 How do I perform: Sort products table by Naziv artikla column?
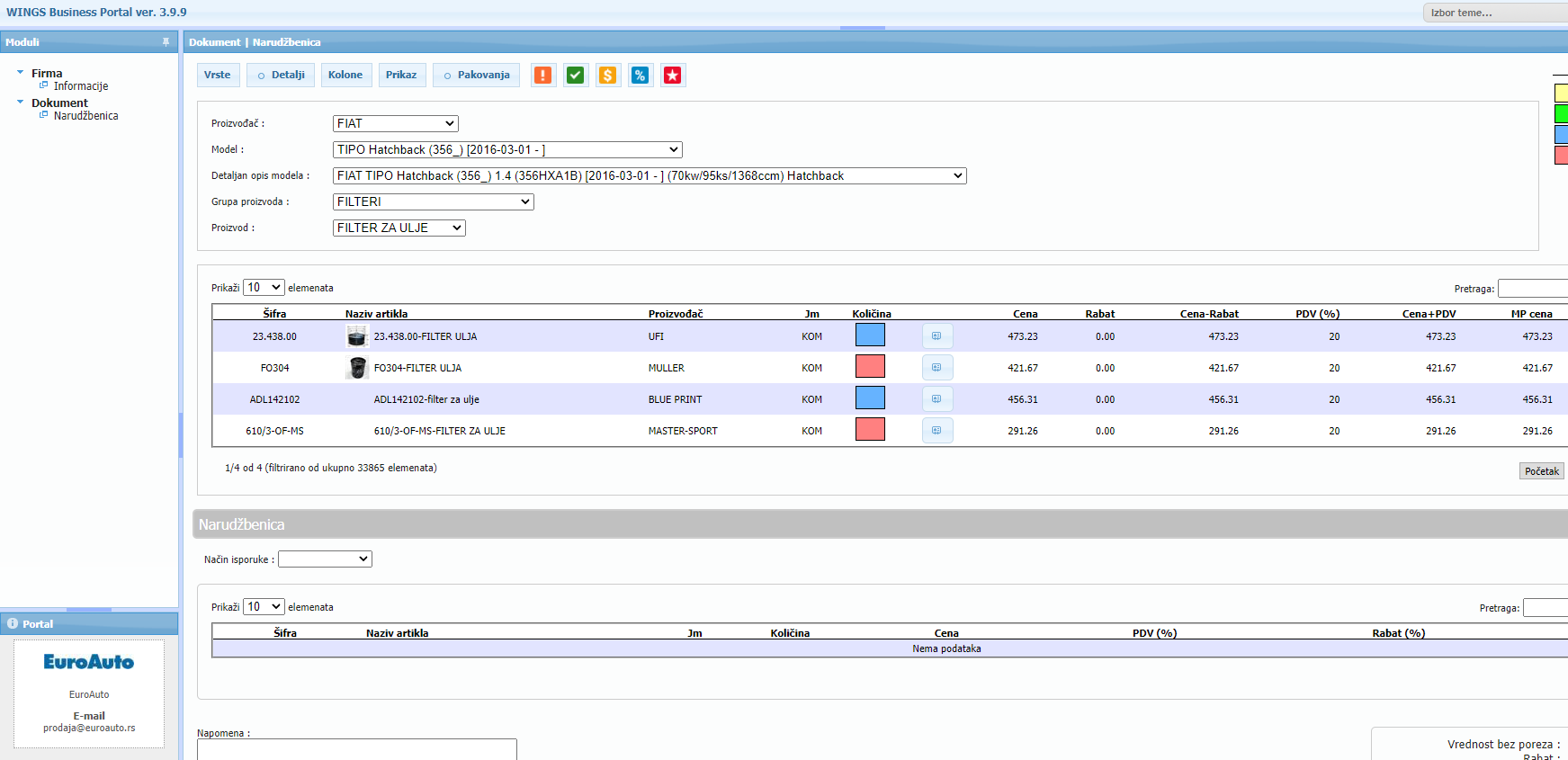(x=376, y=314)
